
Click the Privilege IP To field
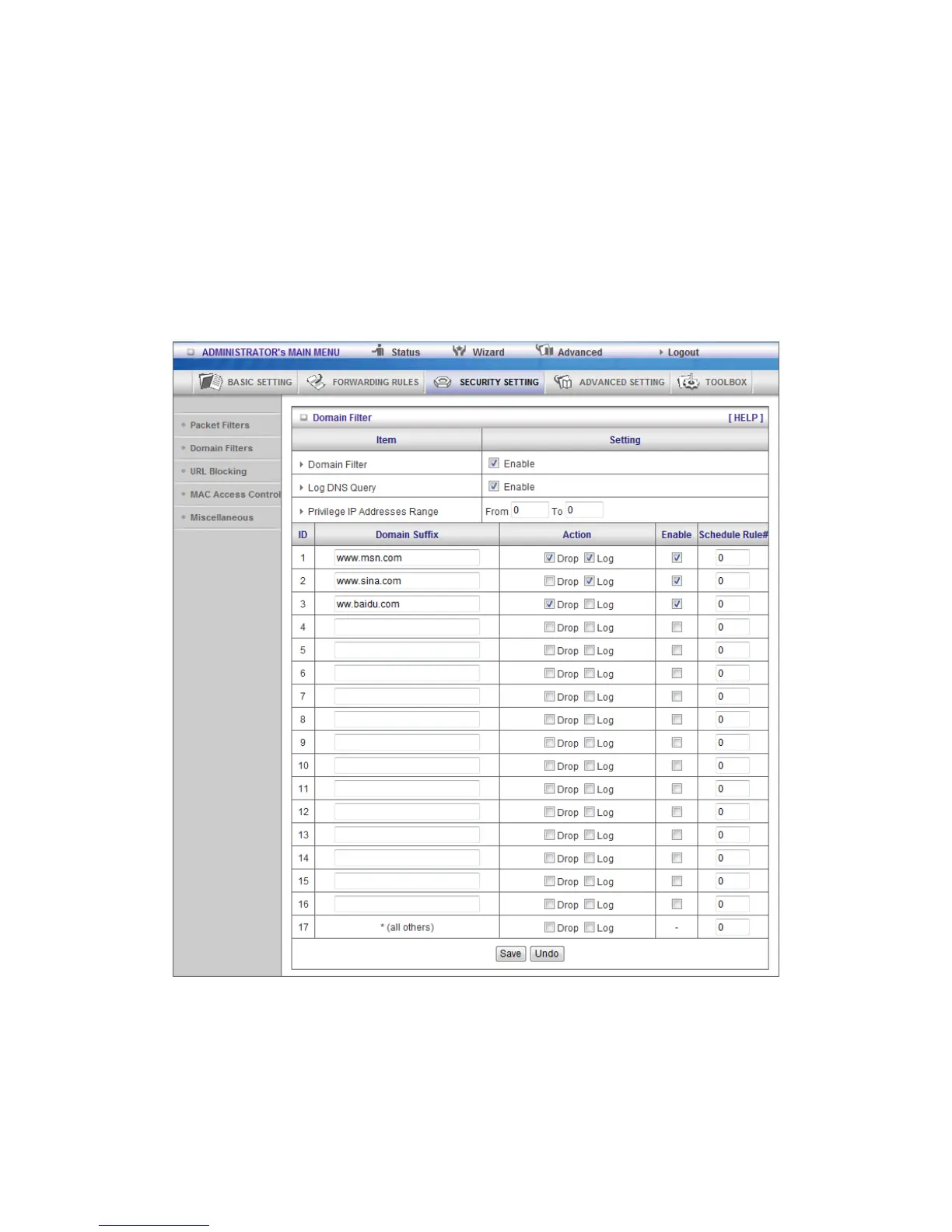[583, 510]
